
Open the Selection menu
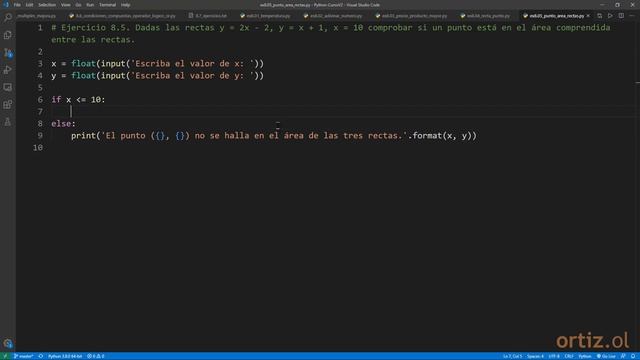point(47,5)
